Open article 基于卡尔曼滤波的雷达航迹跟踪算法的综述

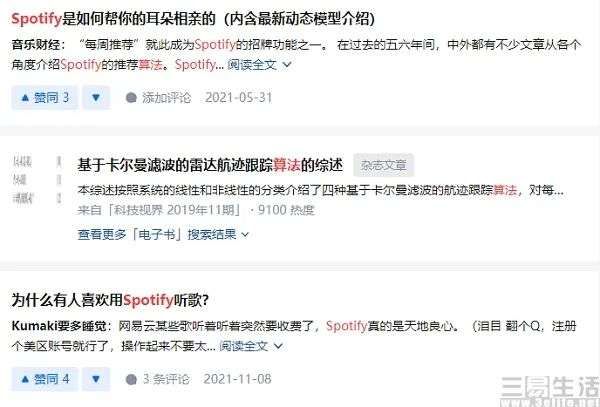[210, 165]
